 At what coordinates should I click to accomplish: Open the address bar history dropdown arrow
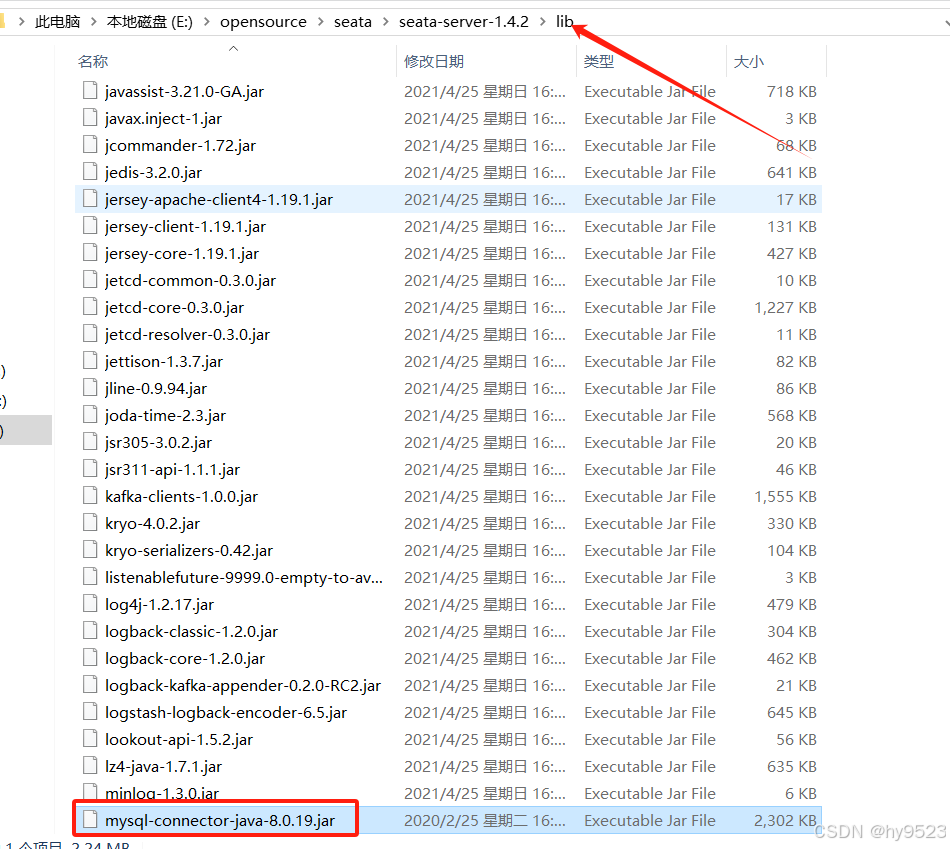(946, 23)
